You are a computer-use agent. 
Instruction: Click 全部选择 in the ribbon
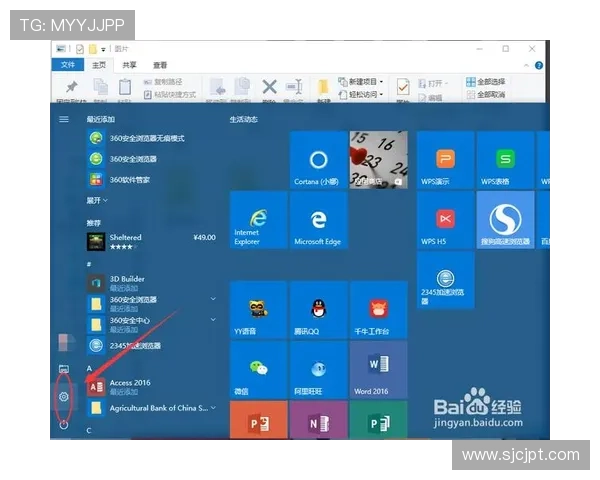click(x=486, y=82)
